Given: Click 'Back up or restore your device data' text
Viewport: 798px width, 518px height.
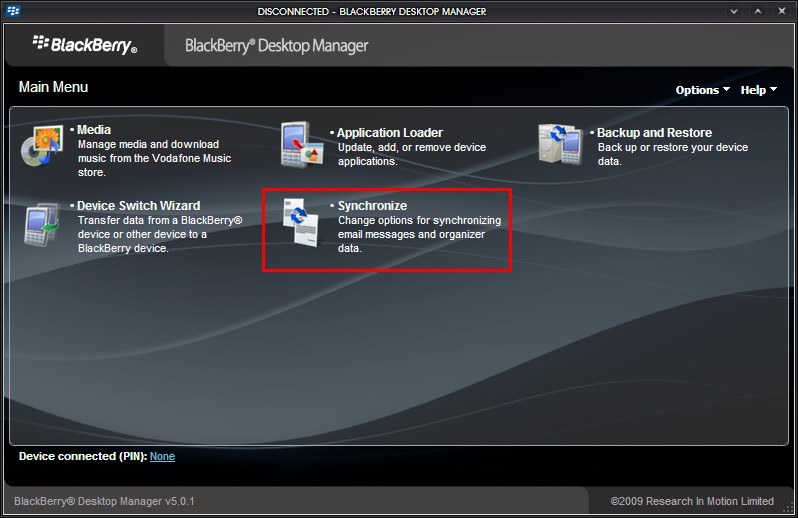Looking at the screenshot, I should [673, 154].
